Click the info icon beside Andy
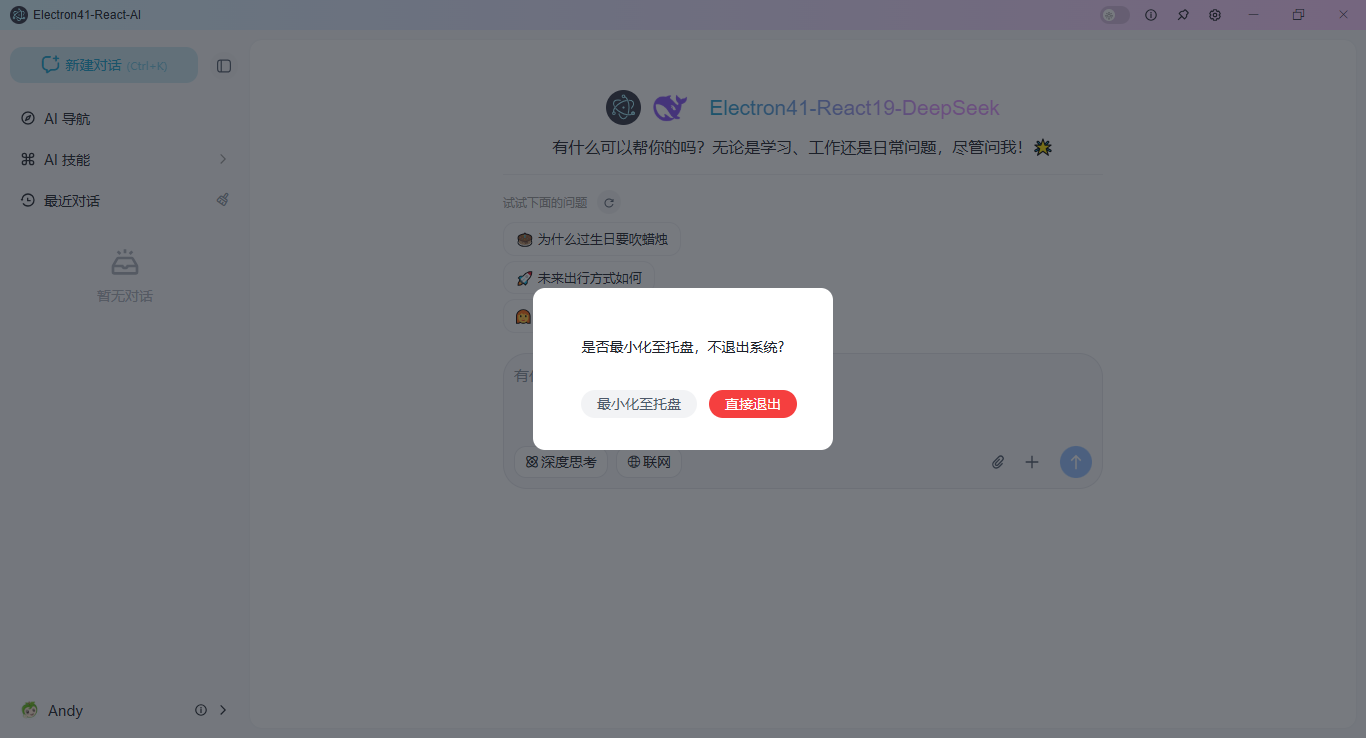The image size is (1366, 738). (x=201, y=710)
